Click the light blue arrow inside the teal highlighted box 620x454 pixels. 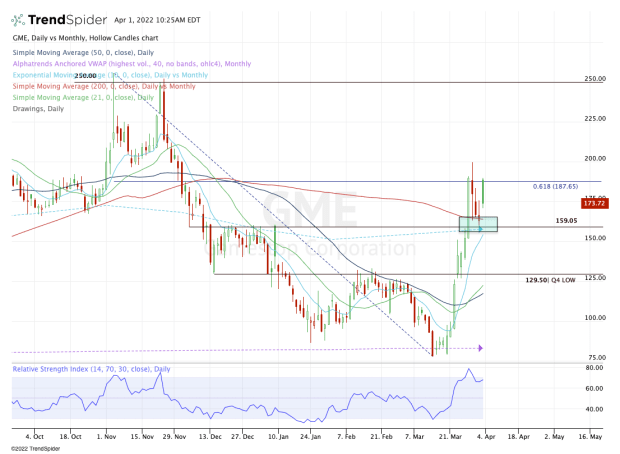pos(479,229)
